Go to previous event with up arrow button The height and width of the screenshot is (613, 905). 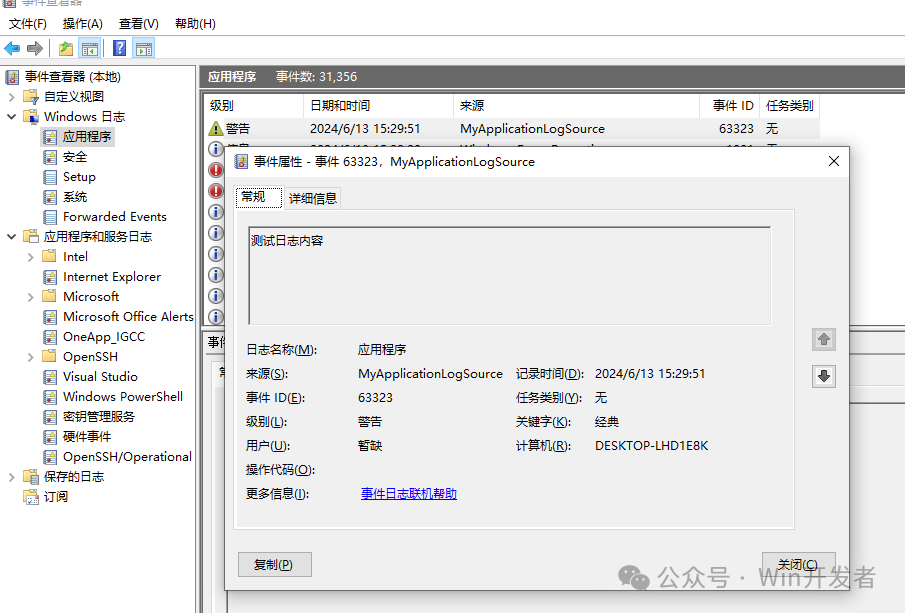click(x=824, y=339)
